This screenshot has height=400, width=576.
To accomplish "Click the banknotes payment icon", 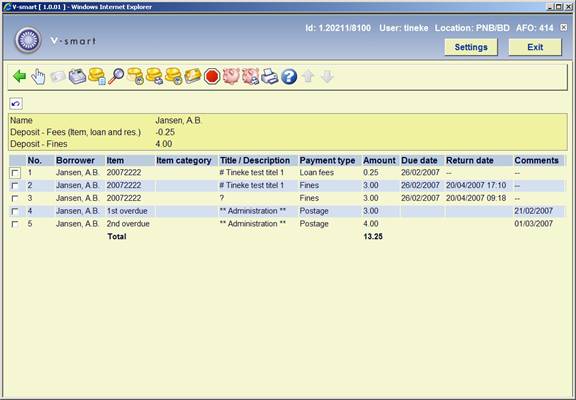I will (x=192, y=76).
